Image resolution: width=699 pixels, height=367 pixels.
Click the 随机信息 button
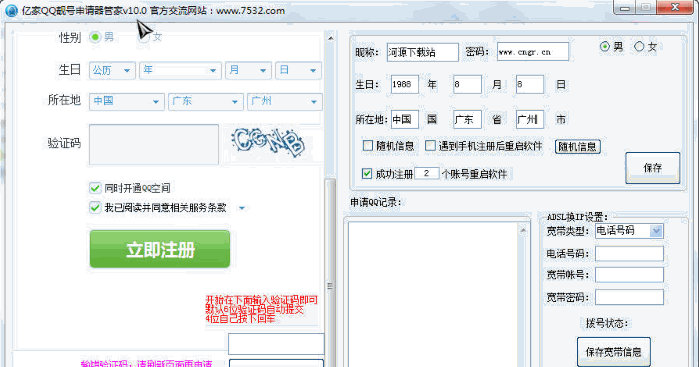click(578, 147)
